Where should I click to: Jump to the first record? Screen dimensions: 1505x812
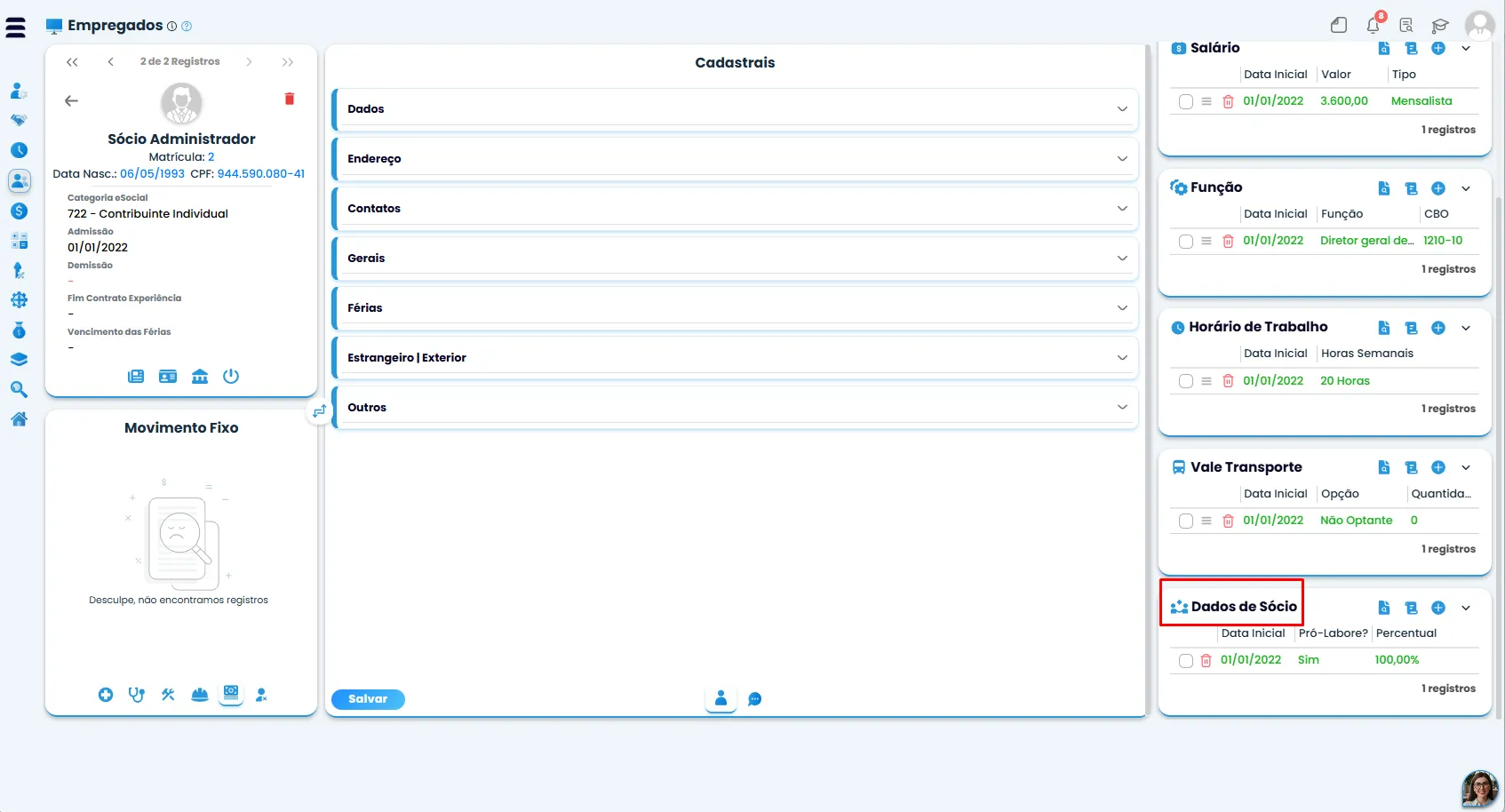tap(72, 62)
